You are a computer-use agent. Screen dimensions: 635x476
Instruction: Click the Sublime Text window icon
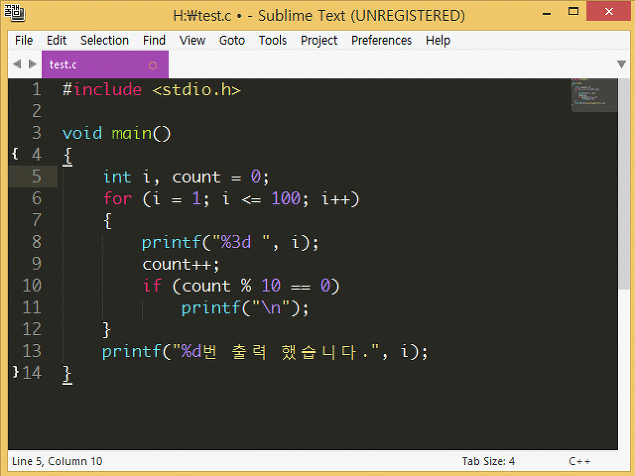[14, 12]
